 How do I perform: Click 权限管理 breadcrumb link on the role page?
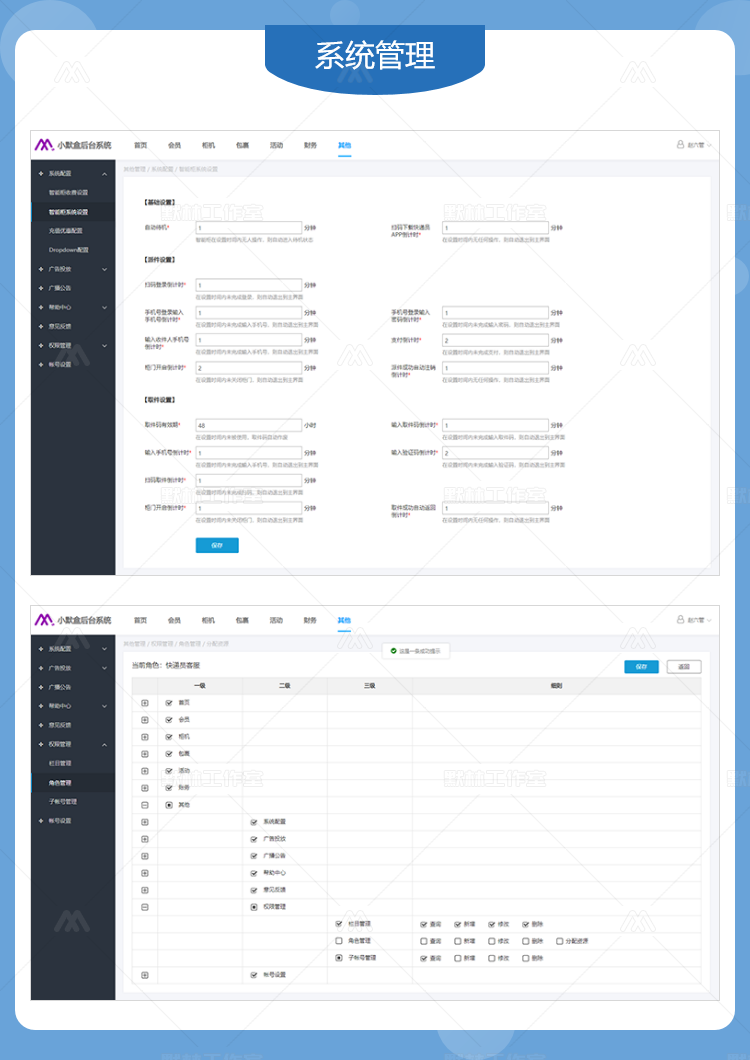[162, 644]
